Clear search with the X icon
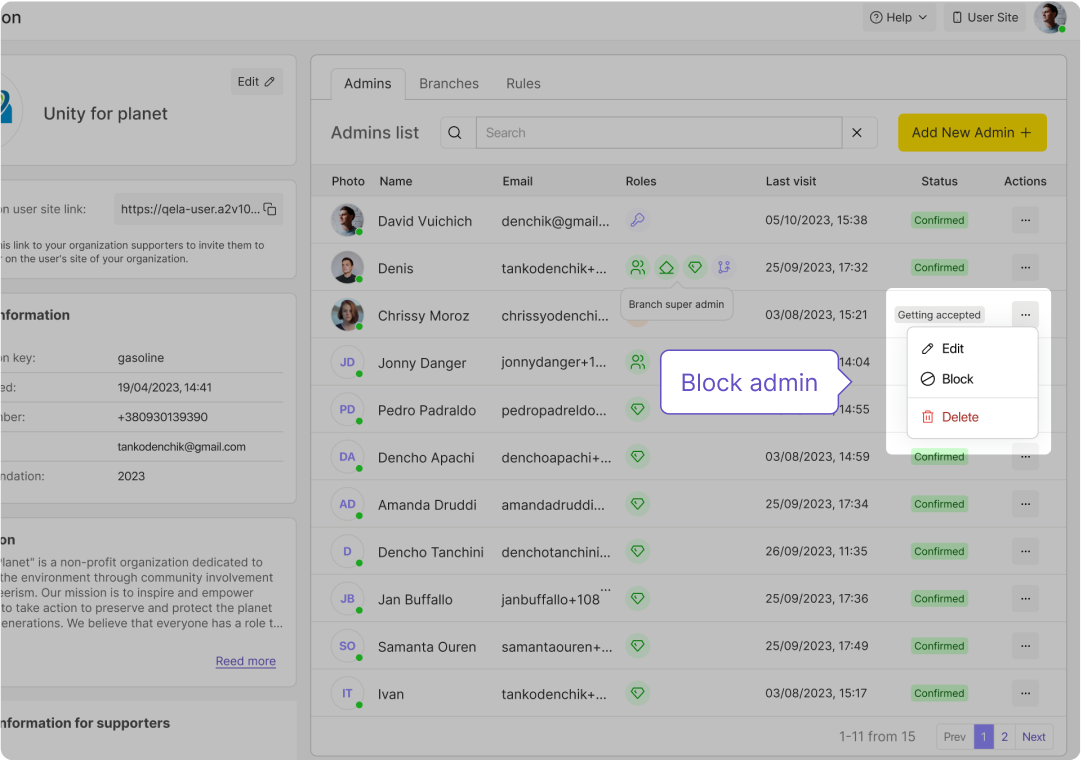This screenshot has width=1081, height=760. [857, 133]
